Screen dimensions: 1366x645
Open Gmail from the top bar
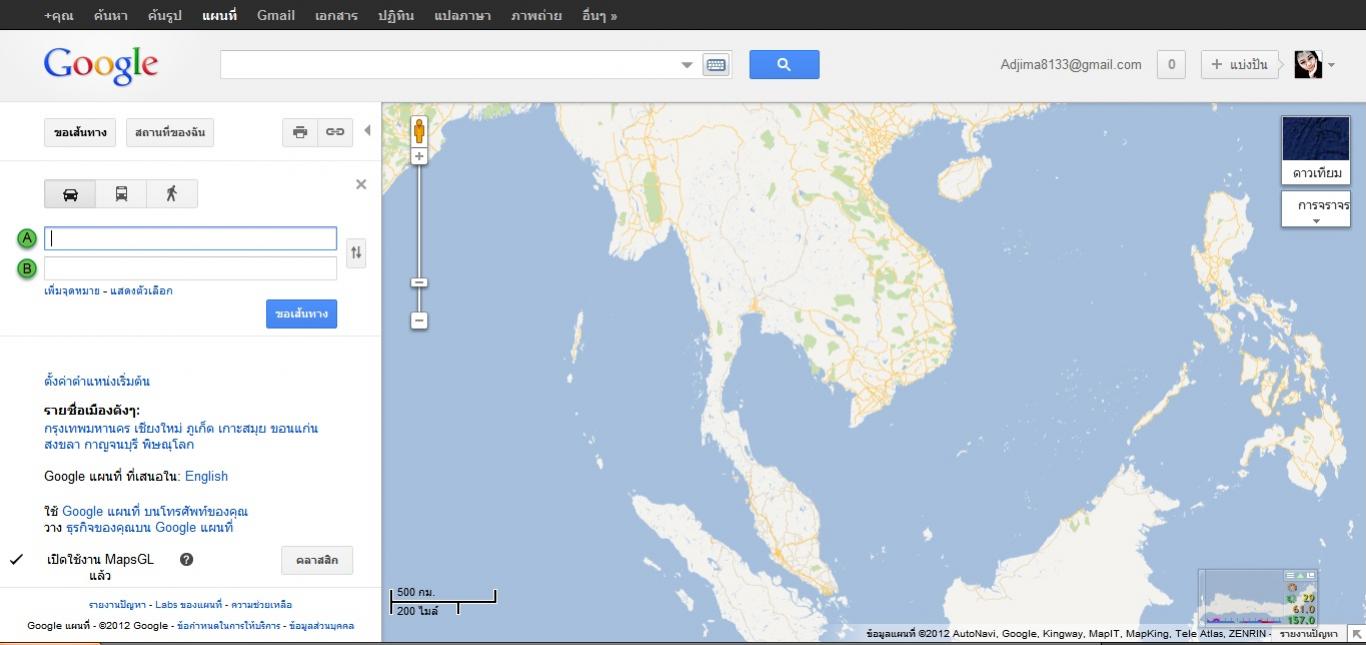(276, 15)
